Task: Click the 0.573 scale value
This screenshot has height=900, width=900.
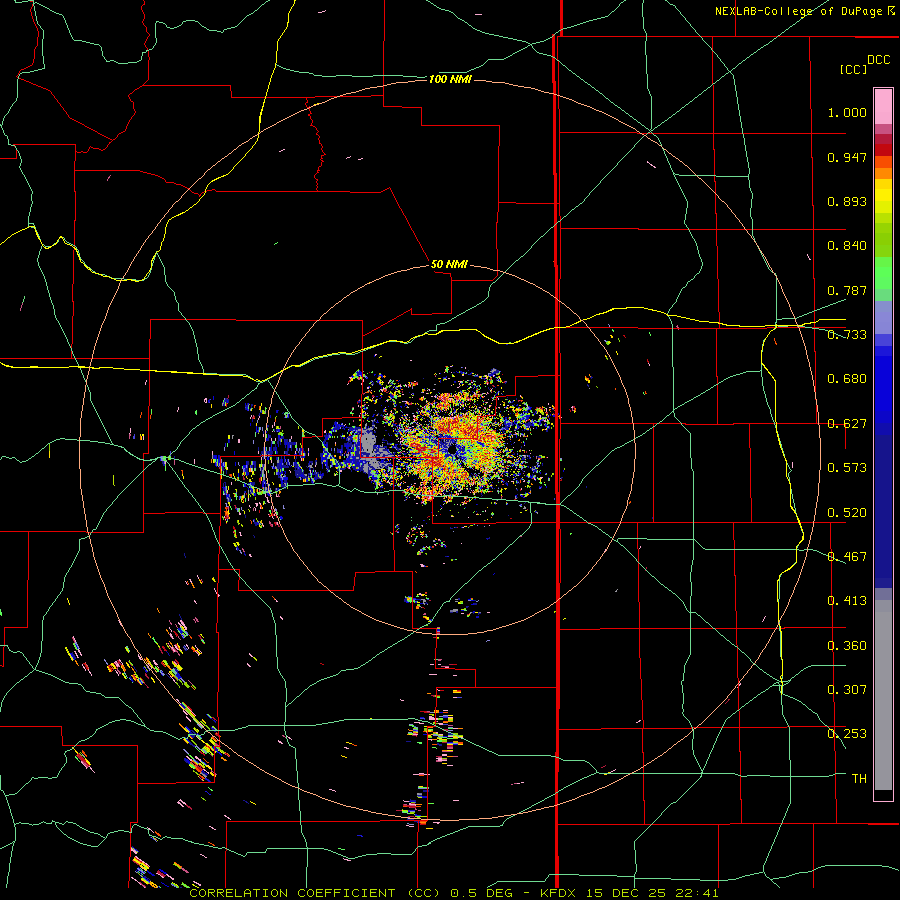Action: [x=847, y=467]
